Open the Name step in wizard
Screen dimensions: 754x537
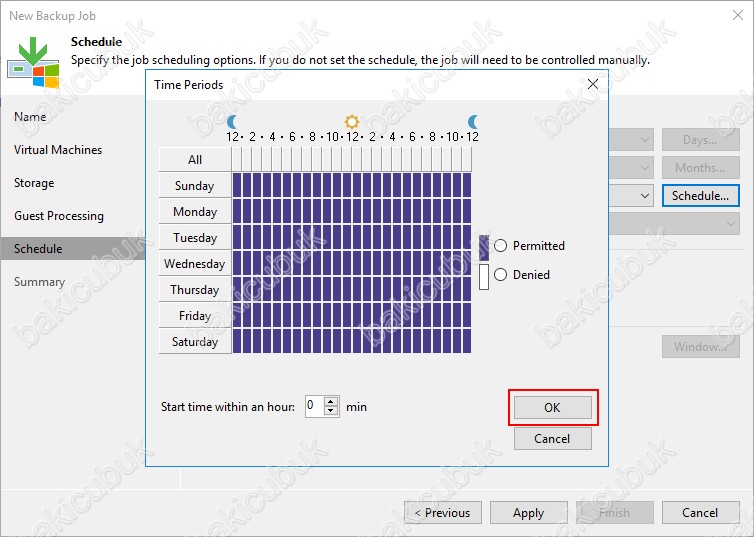click(30, 117)
